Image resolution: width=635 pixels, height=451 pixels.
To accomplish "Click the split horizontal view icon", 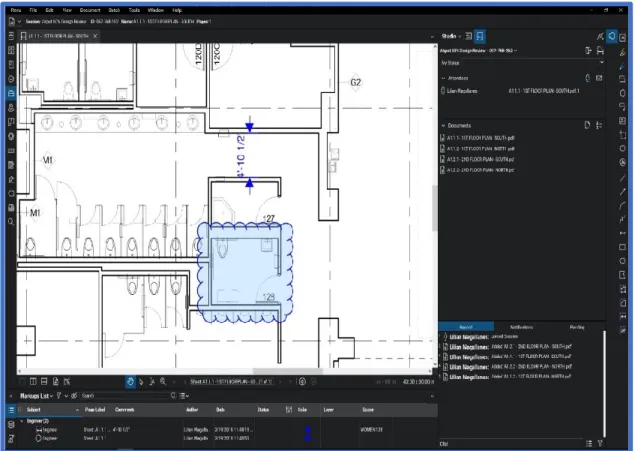I will pos(44,381).
